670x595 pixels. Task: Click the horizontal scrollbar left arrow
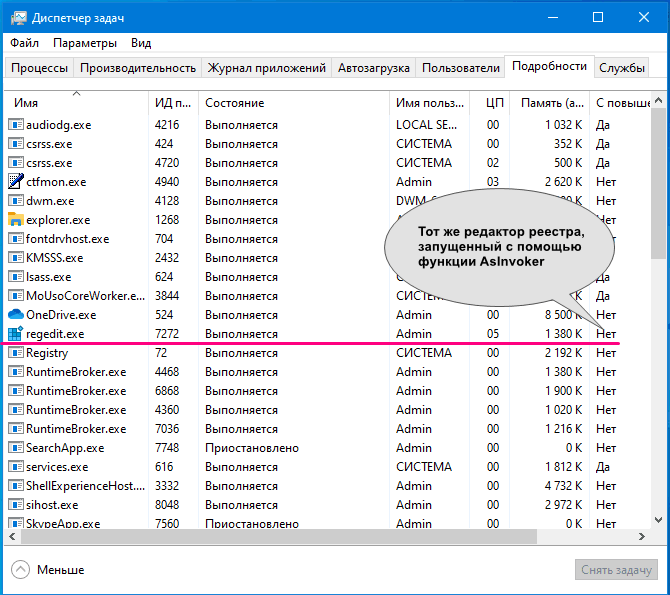coord(12,536)
